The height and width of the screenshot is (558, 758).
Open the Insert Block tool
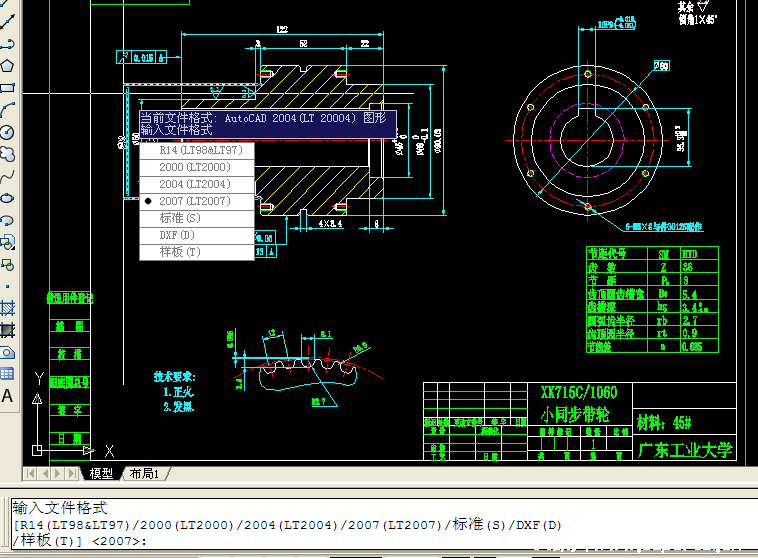point(8,242)
